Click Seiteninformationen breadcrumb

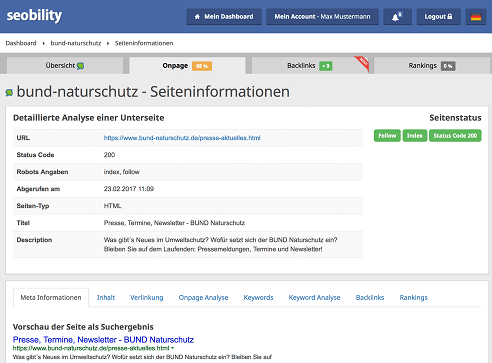click(144, 43)
